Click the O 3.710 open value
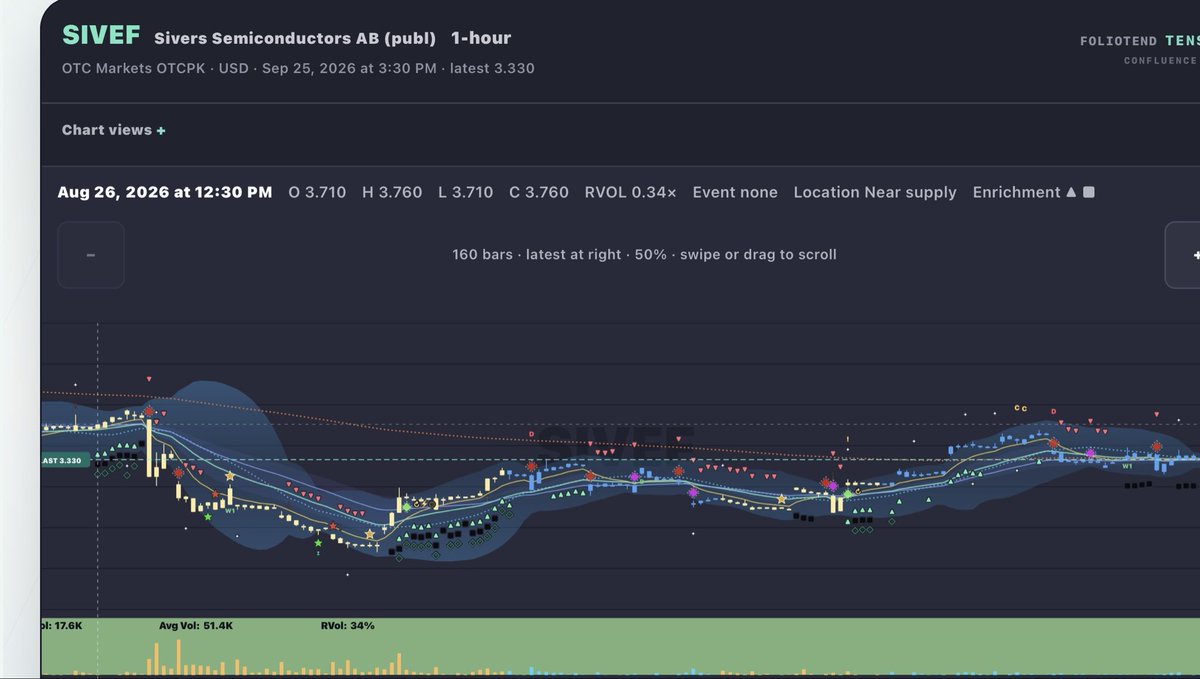Screen dimensions: 1200x679 click(x=317, y=192)
